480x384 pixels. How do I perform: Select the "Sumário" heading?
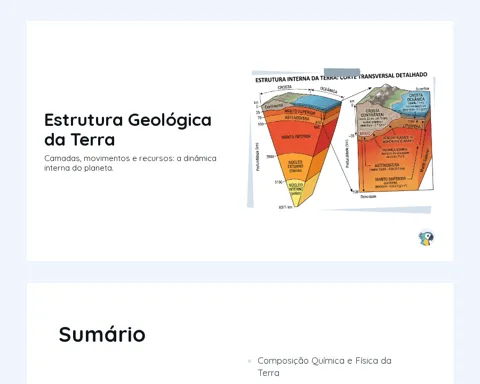tap(102, 334)
